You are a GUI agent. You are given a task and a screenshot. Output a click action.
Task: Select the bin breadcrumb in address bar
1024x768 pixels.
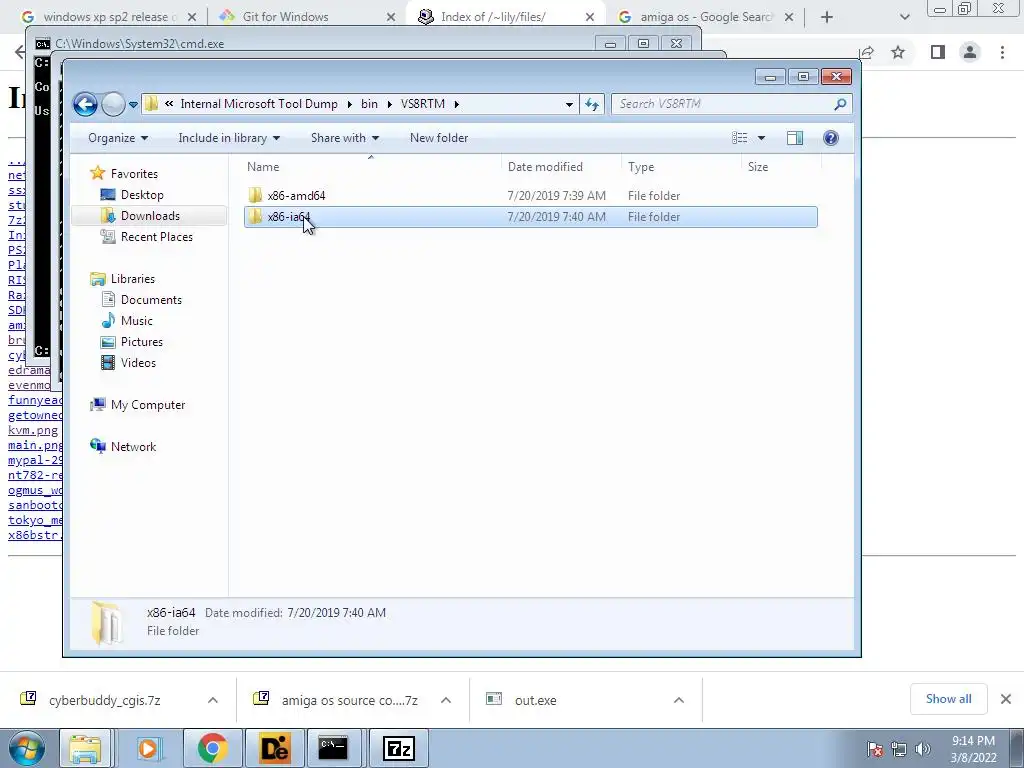(x=369, y=104)
